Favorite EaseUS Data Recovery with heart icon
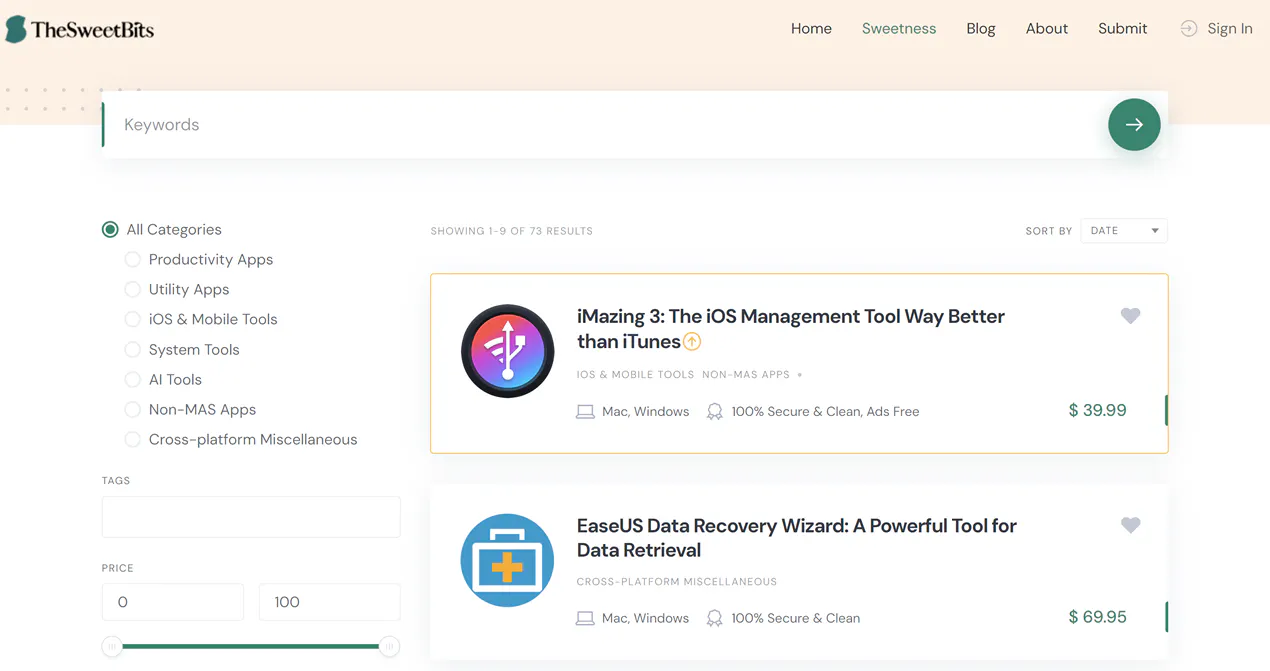1270x671 pixels. click(1130, 525)
